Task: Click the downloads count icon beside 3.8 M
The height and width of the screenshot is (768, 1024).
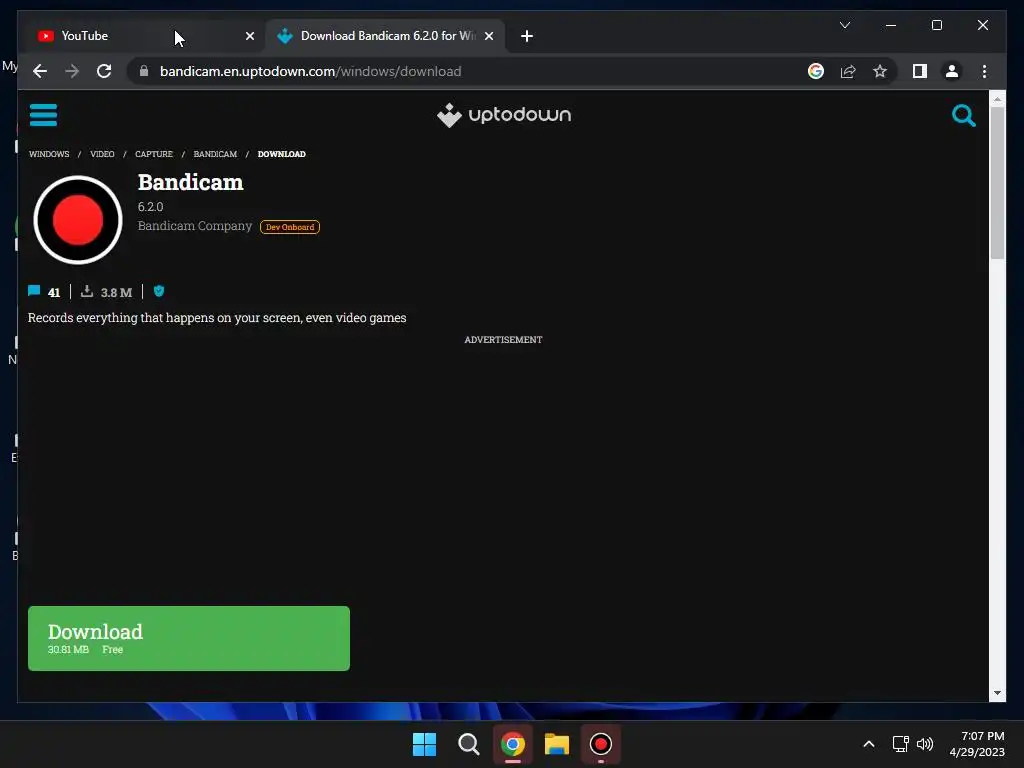Action: [x=87, y=291]
